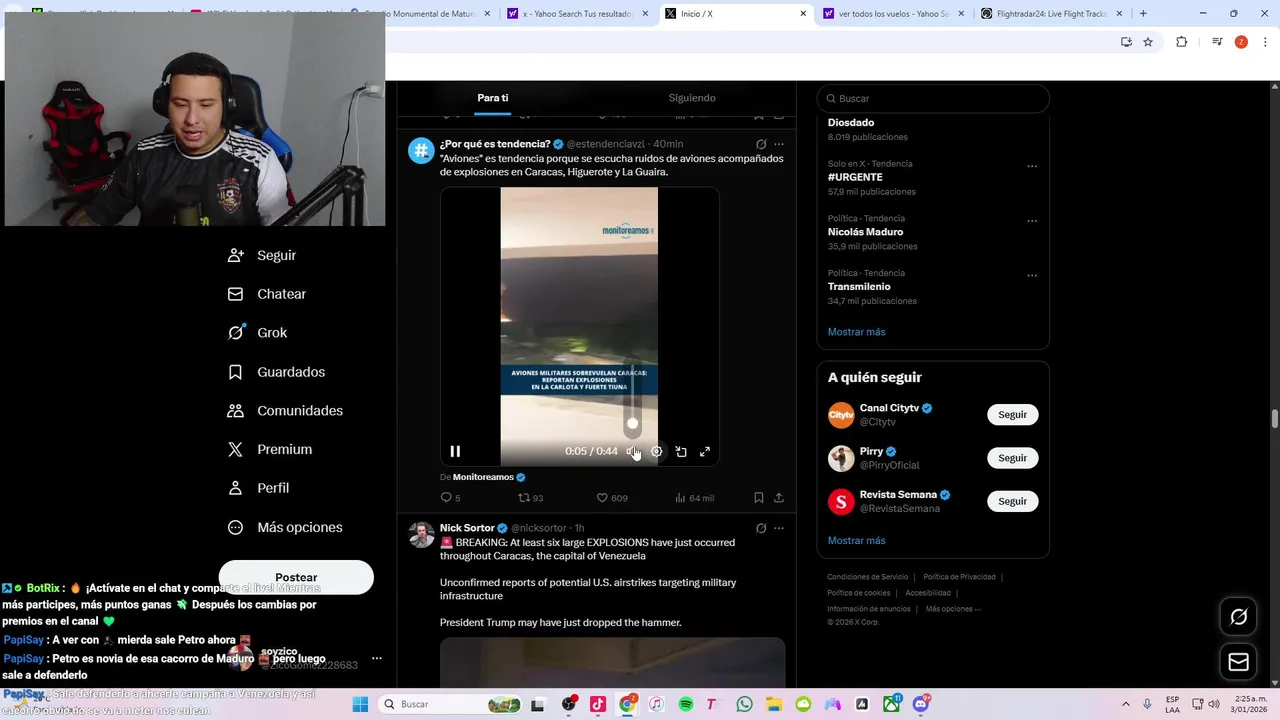Open the #URGENTE trending topic
This screenshot has width=1280, height=720.
(x=855, y=177)
